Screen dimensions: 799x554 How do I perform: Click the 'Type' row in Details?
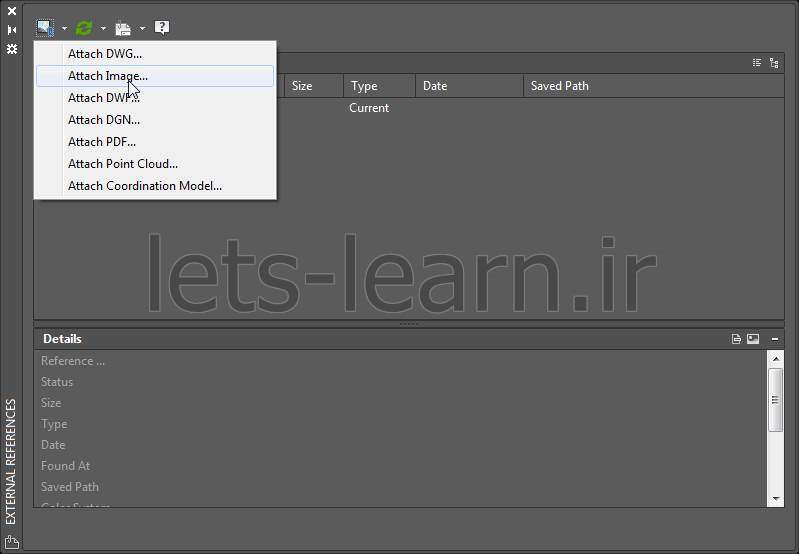pyautogui.click(x=401, y=424)
